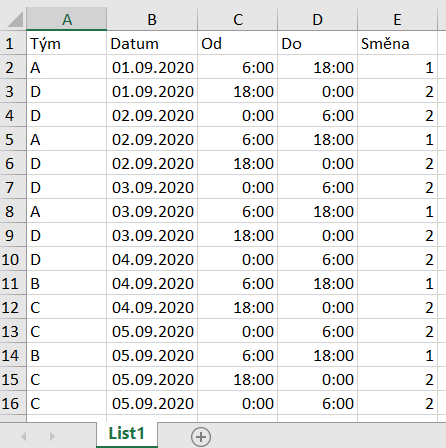Viewport: 446px width, 448px height.
Task: Select column E header
Action: click(x=397, y=20)
